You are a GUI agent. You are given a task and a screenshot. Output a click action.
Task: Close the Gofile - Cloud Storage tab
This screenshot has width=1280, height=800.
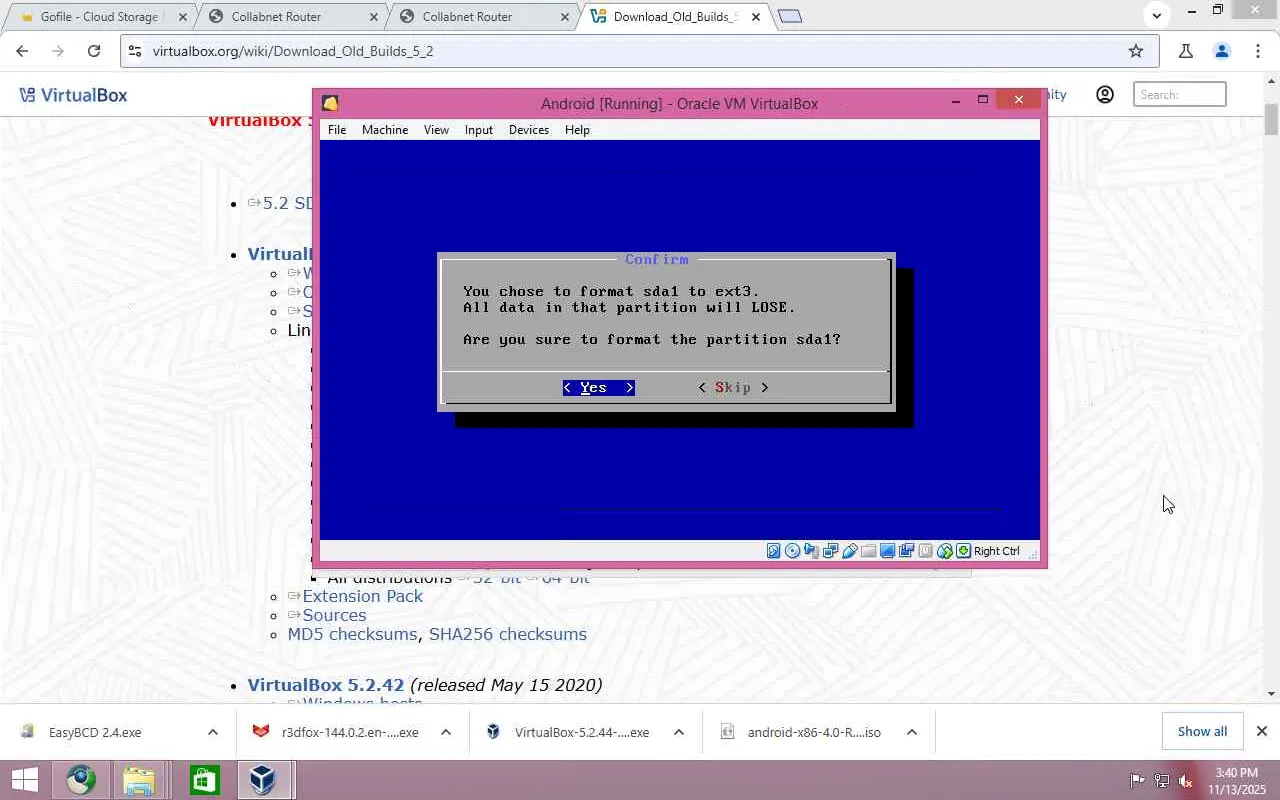coord(182,17)
